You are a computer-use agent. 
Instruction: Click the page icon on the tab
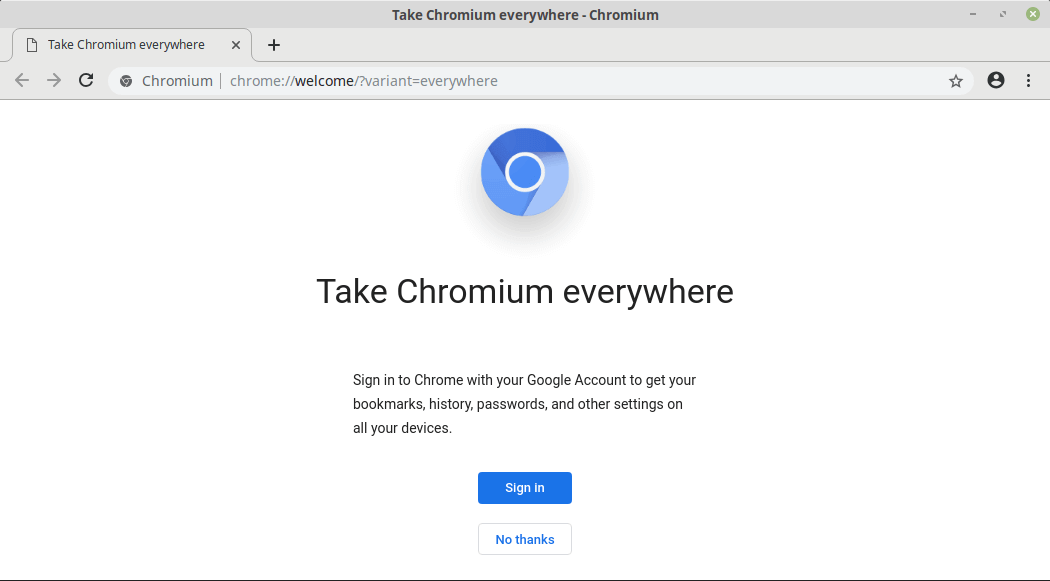31,45
